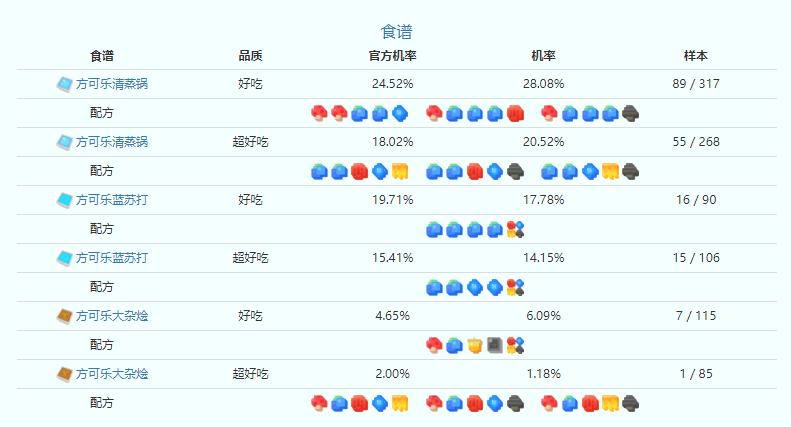Open the 食谱 heading link
The image size is (791, 427).
(x=396, y=33)
